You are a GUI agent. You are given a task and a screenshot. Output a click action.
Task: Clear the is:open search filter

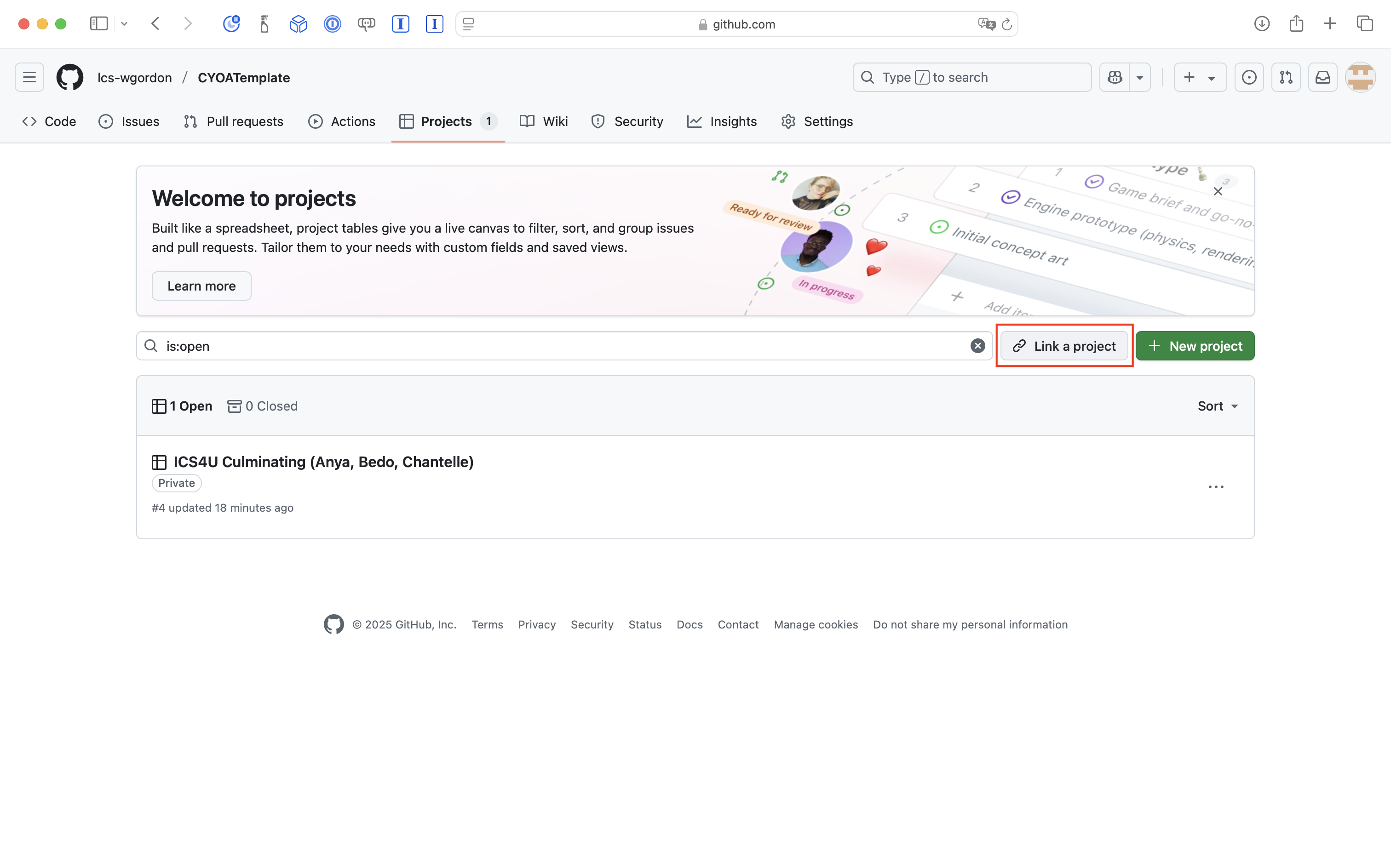[x=977, y=346]
